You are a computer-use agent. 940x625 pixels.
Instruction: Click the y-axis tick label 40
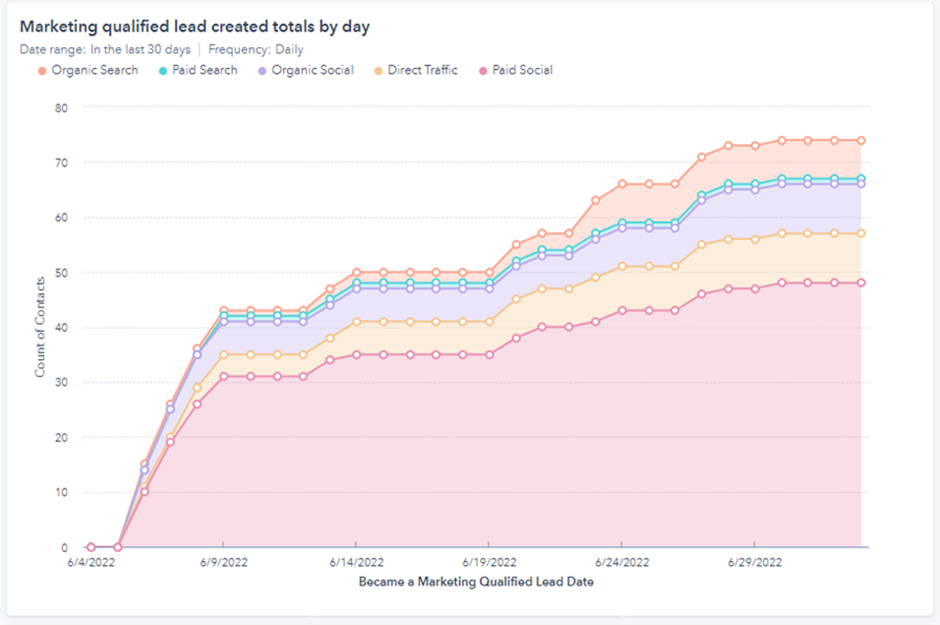tap(62, 328)
